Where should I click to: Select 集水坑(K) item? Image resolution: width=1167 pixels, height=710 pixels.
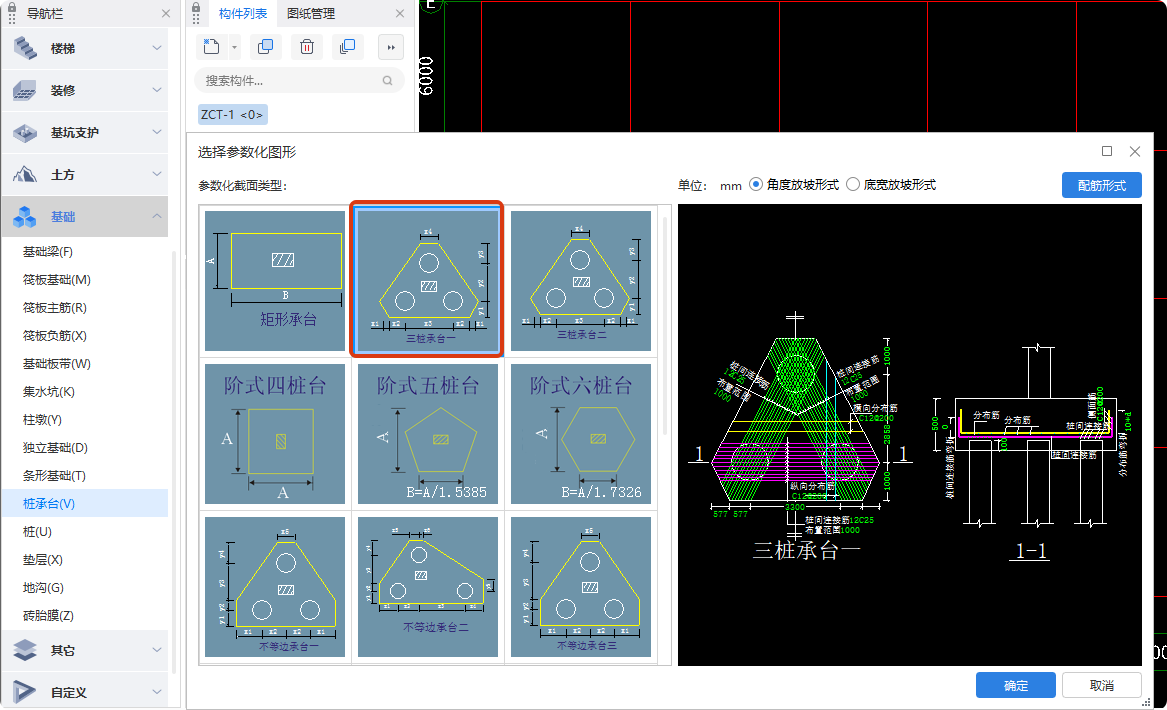(85, 391)
